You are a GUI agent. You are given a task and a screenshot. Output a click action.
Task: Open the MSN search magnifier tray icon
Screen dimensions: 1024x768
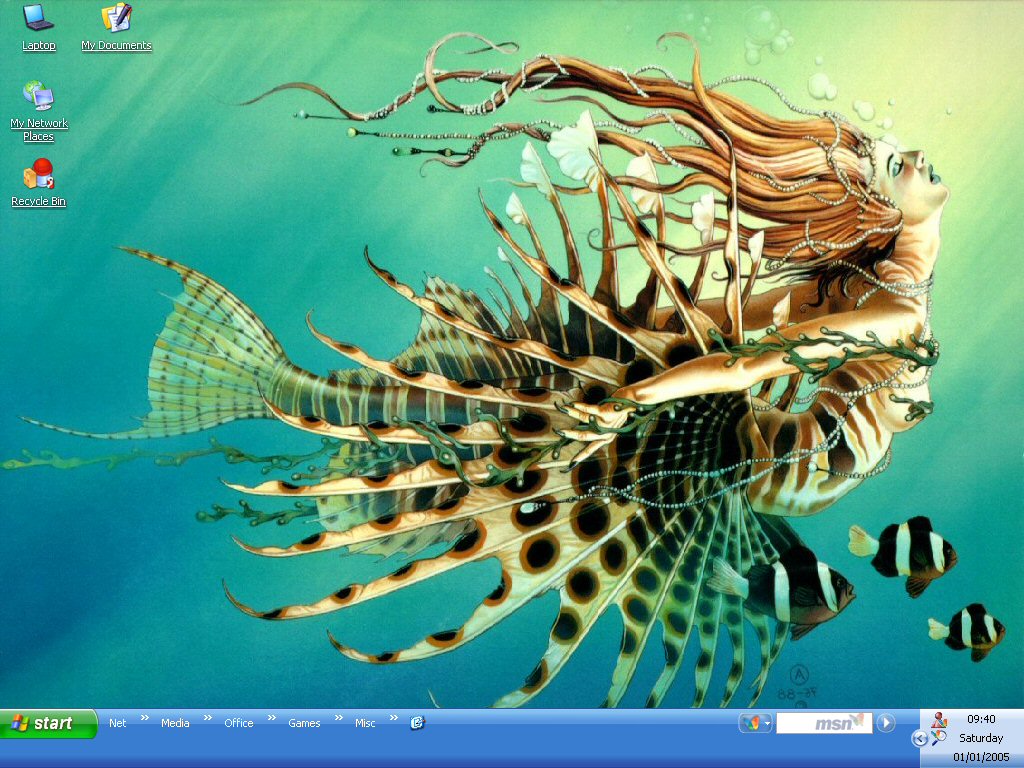pyautogui.click(x=939, y=738)
